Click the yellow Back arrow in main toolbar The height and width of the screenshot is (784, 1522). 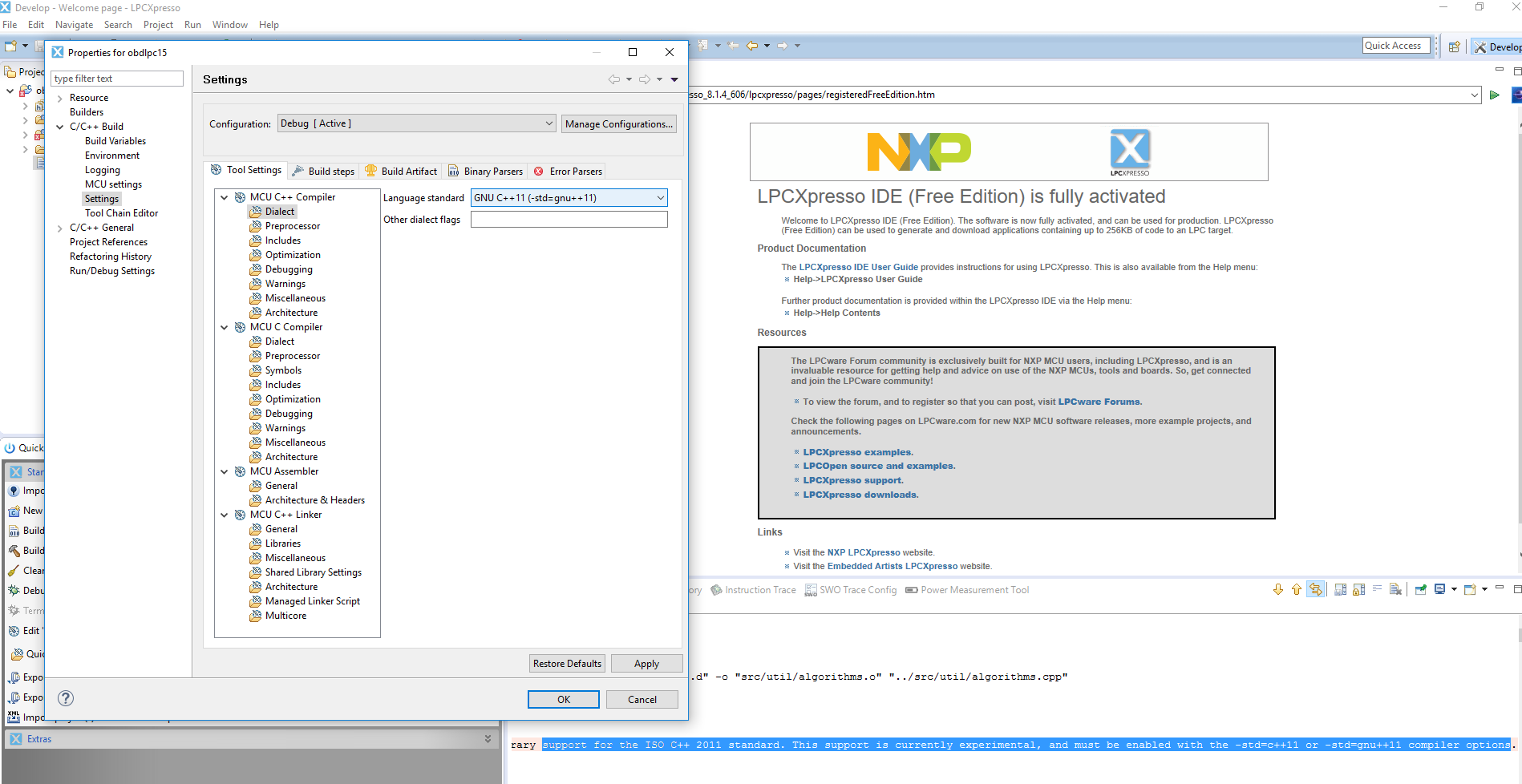click(x=752, y=46)
